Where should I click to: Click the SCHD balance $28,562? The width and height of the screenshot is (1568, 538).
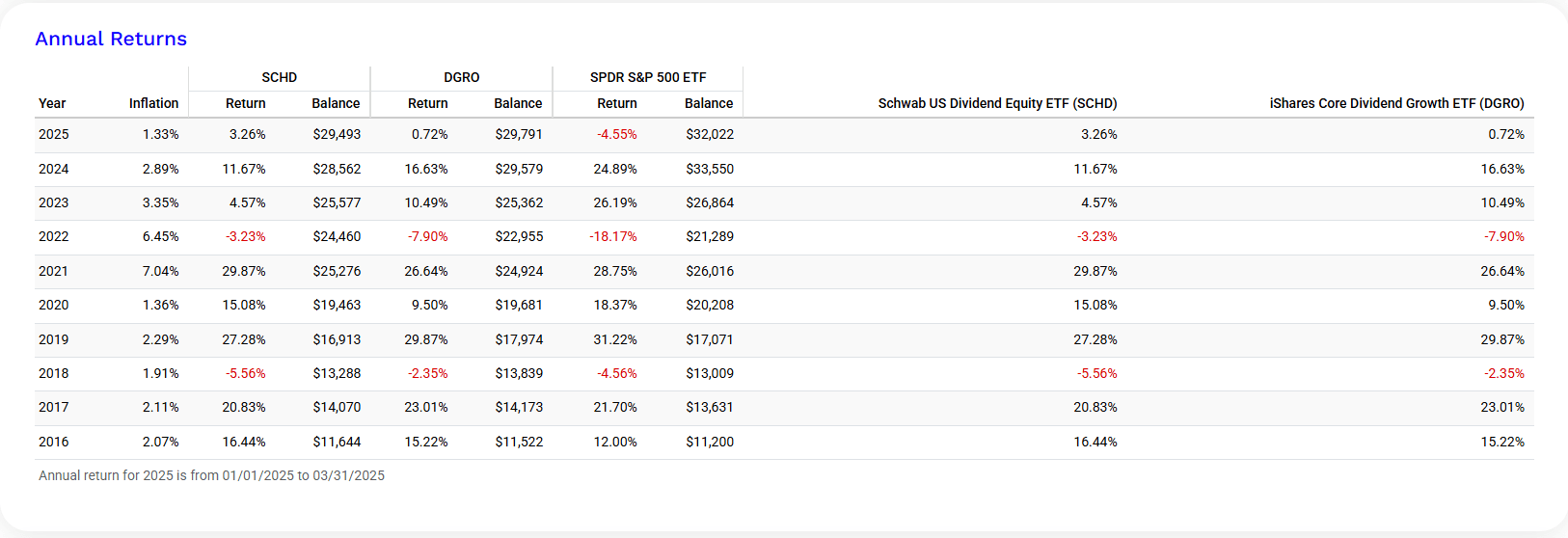click(337, 169)
